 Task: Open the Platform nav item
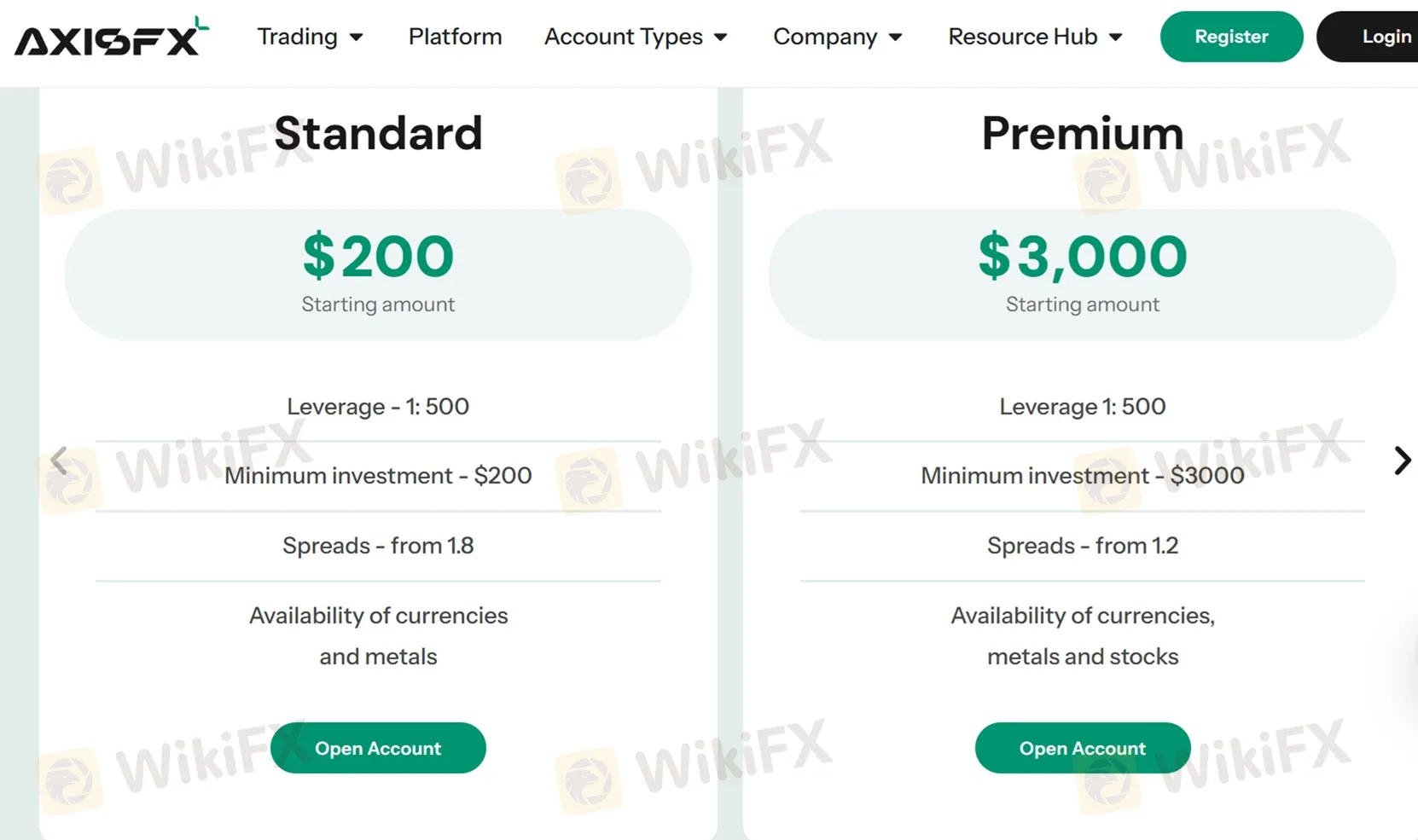click(455, 37)
